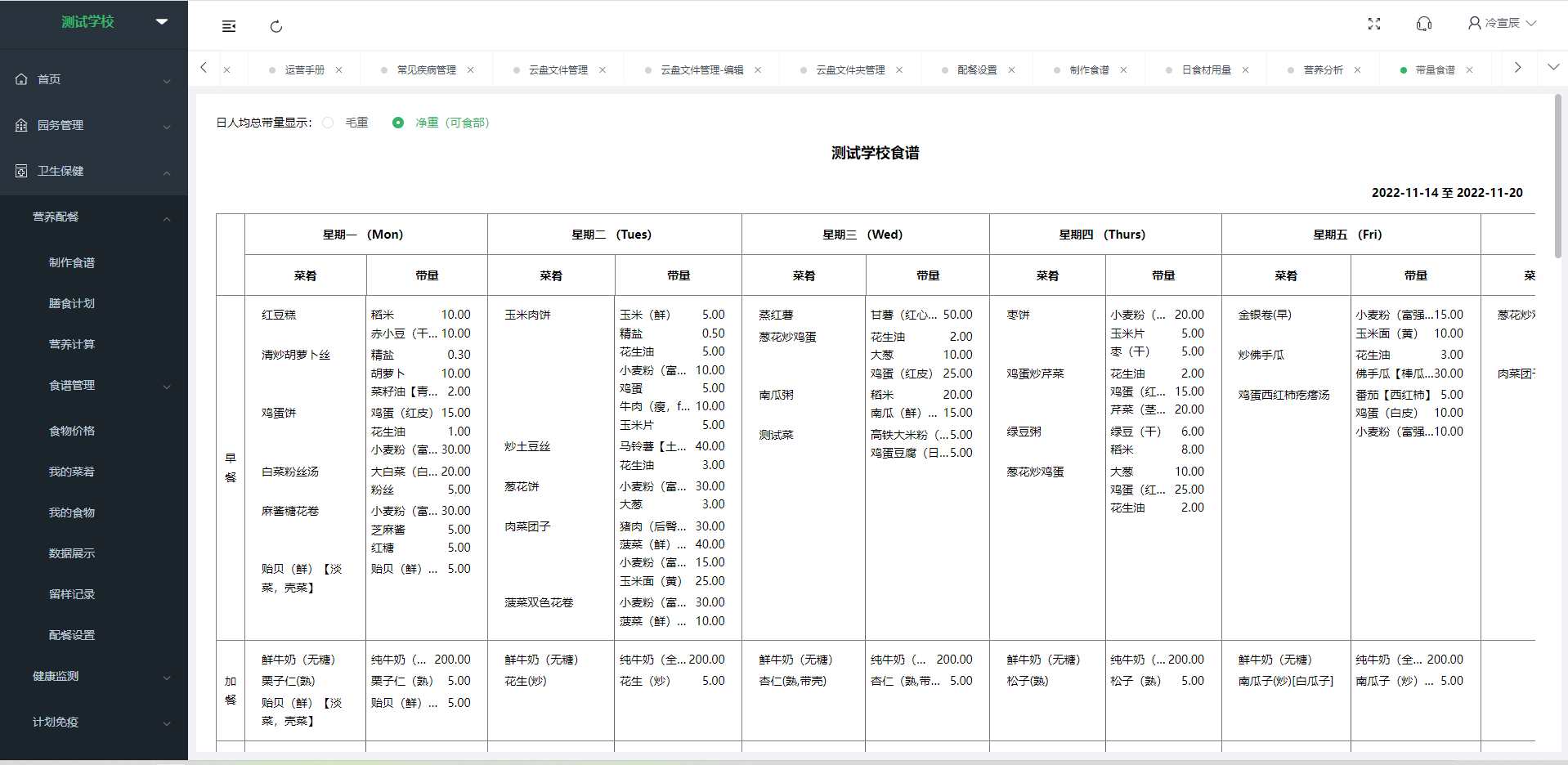Switch to the 云盘文件夹管理 tab

pos(850,70)
